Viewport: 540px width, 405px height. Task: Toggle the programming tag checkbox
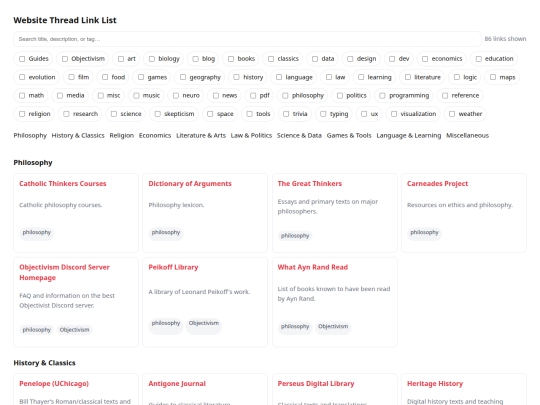click(382, 95)
